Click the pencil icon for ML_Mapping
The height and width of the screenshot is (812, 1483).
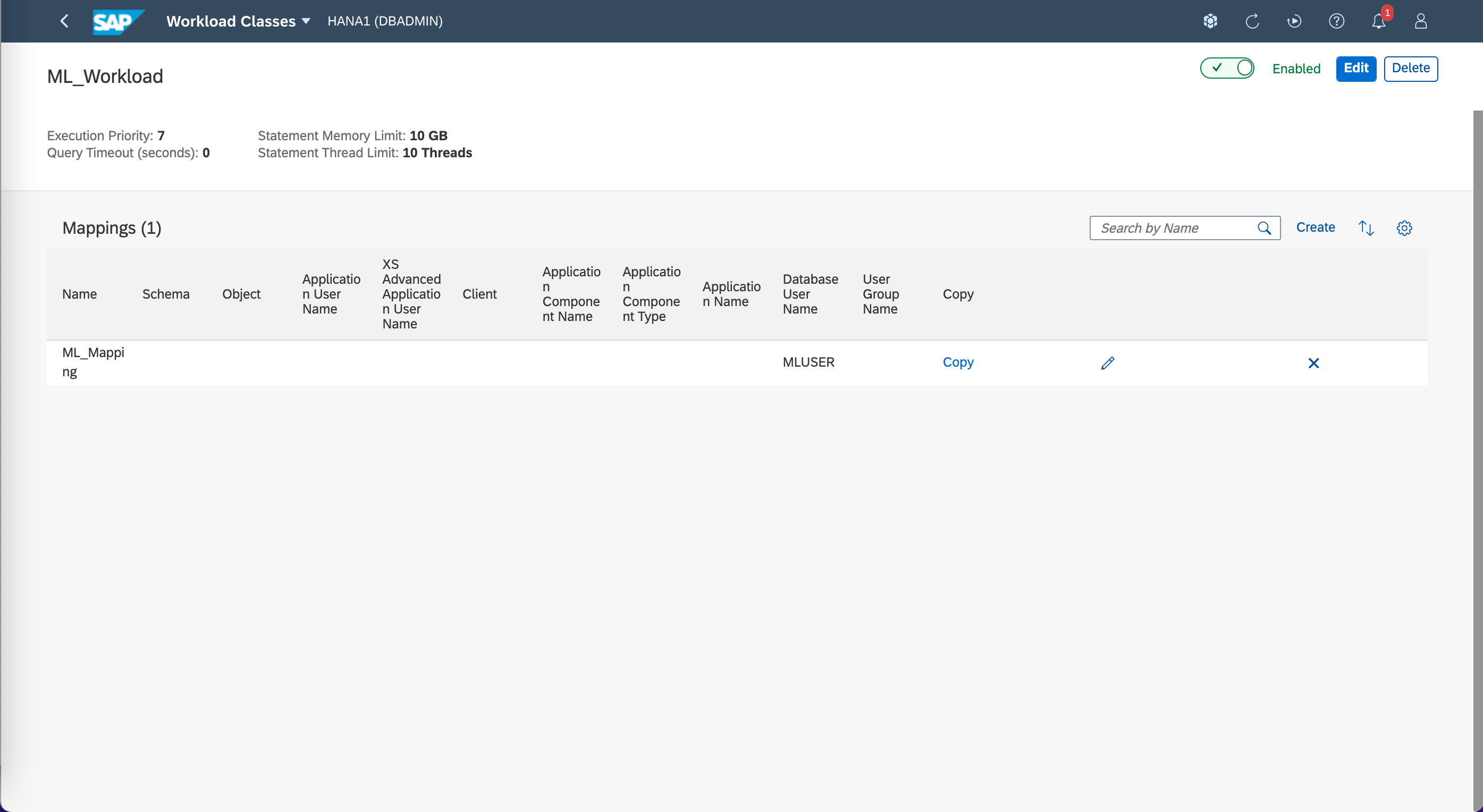point(1108,363)
